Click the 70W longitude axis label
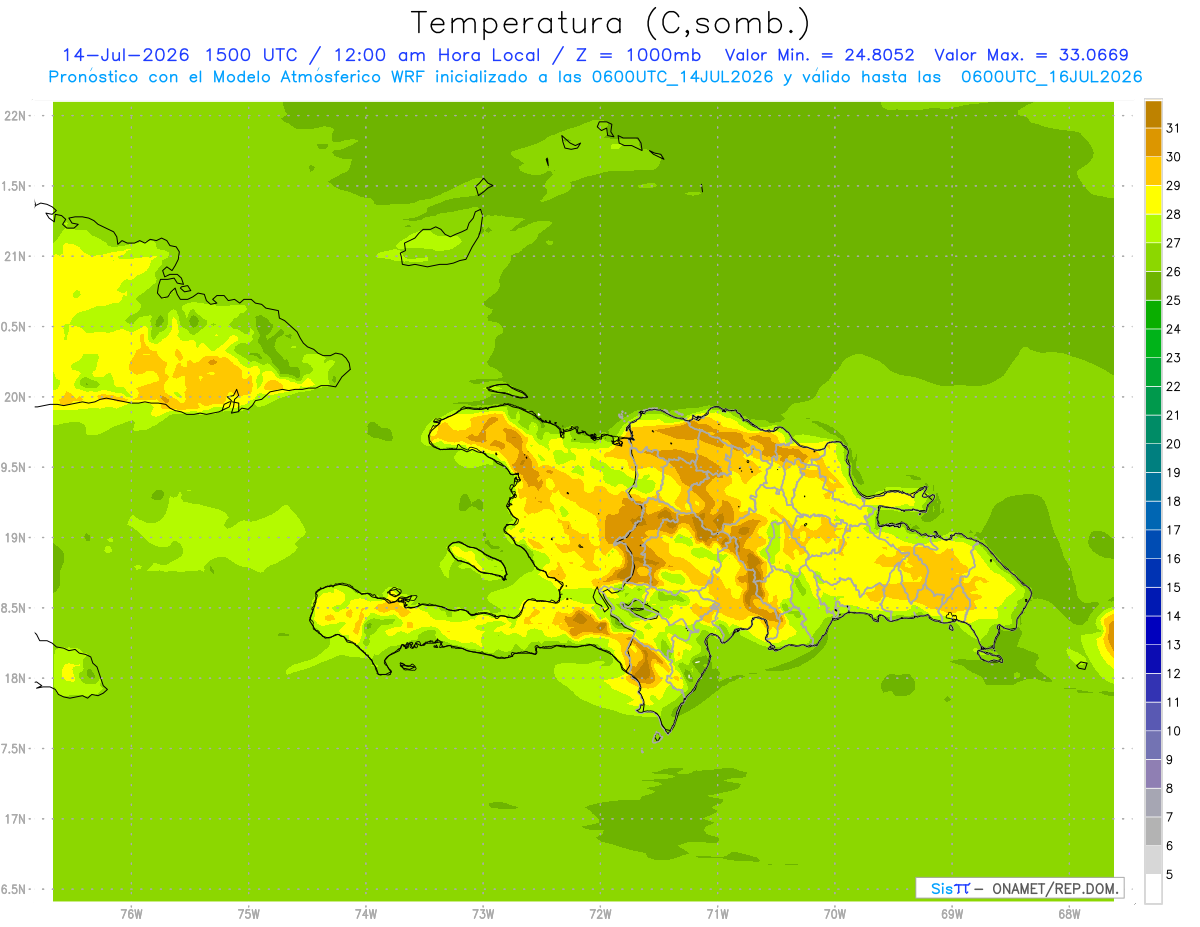The image size is (1200, 927). pos(835,914)
